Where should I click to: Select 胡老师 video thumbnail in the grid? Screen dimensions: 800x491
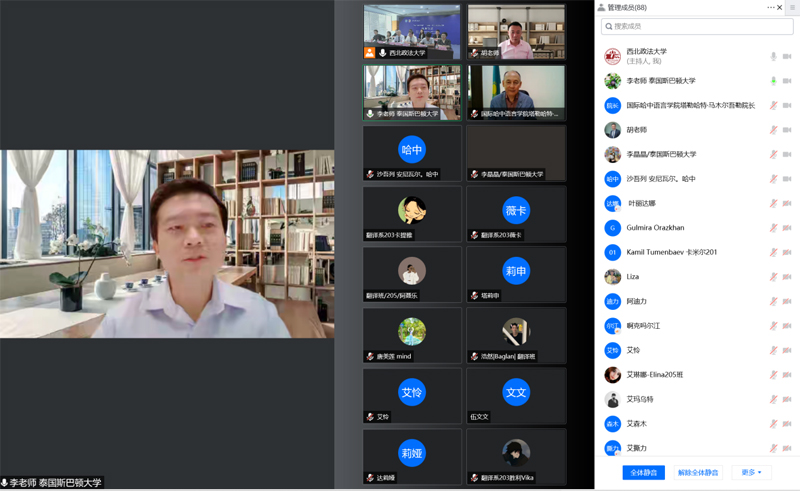point(516,32)
